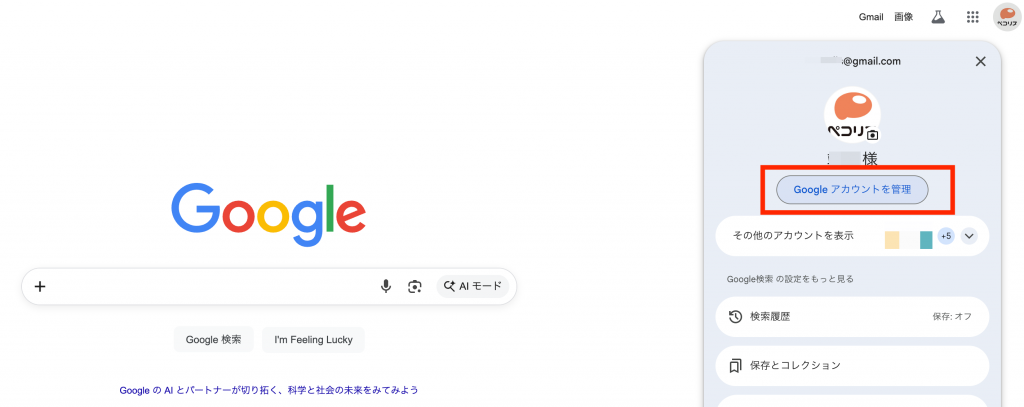Image resolution: width=1024 pixels, height=407 pixels.
Task: Expand other accounts chevron arrow
Action: pyautogui.click(x=969, y=236)
